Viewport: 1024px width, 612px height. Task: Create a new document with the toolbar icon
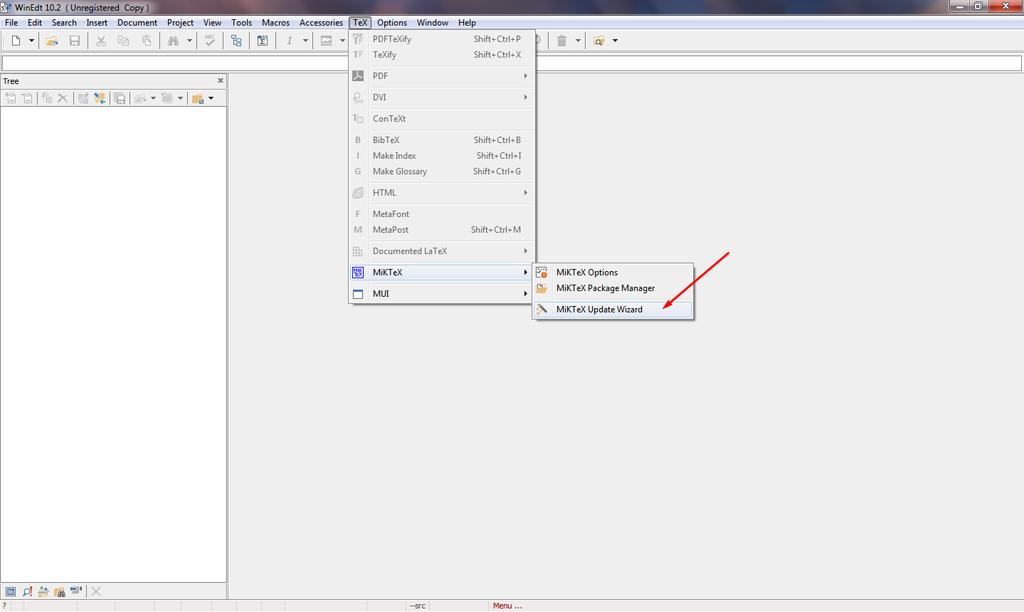[x=16, y=40]
